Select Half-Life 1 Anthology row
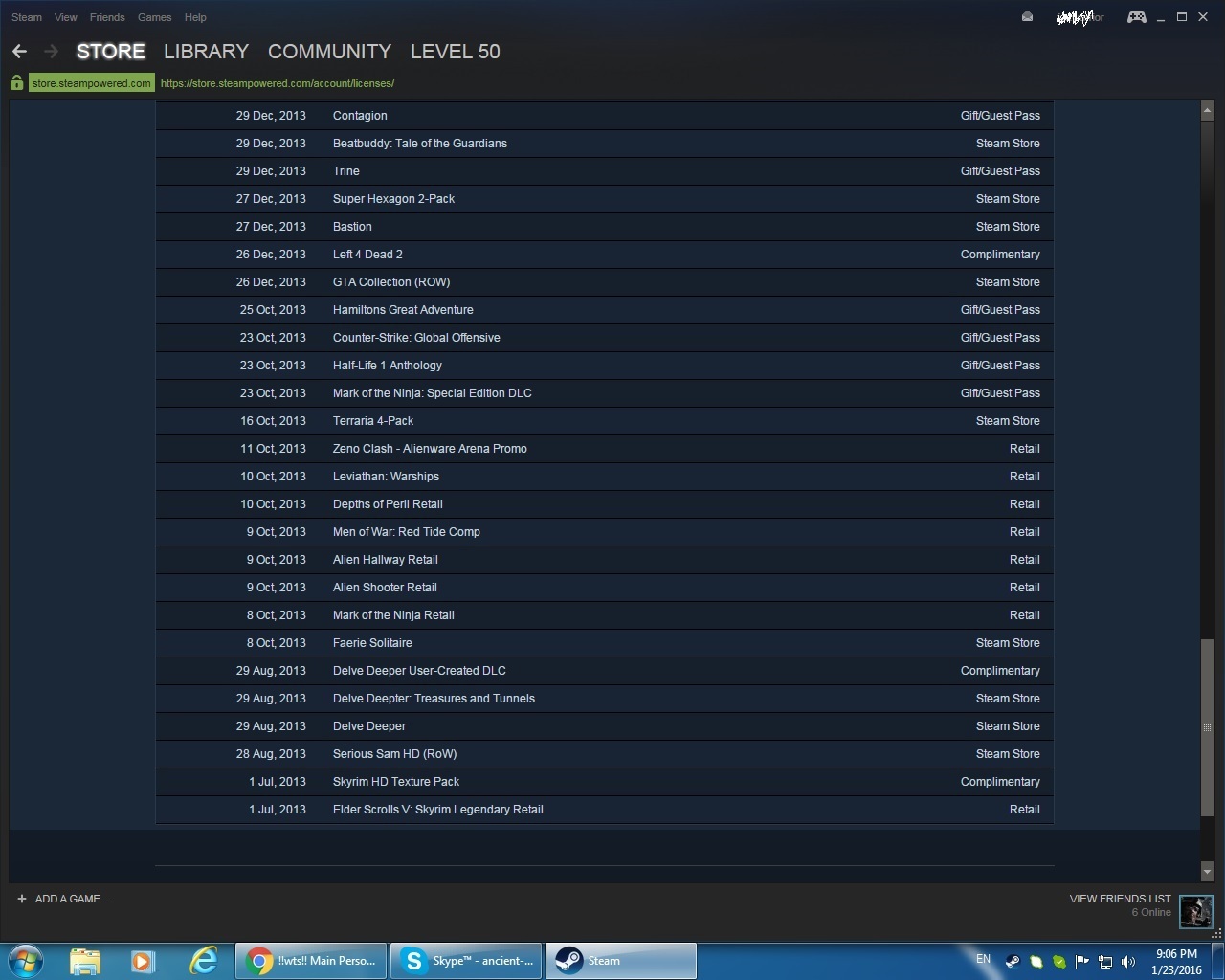1225x980 pixels. click(604, 366)
